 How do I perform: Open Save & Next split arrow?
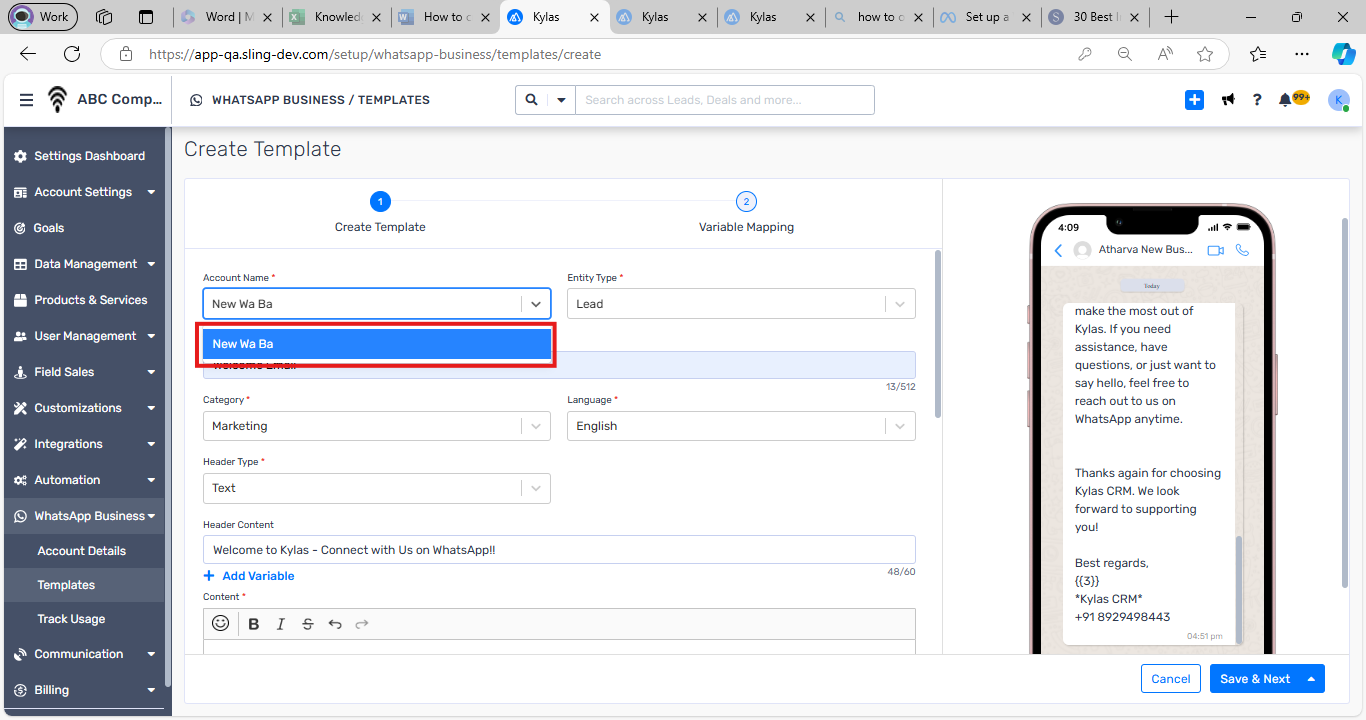[1312, 678]
